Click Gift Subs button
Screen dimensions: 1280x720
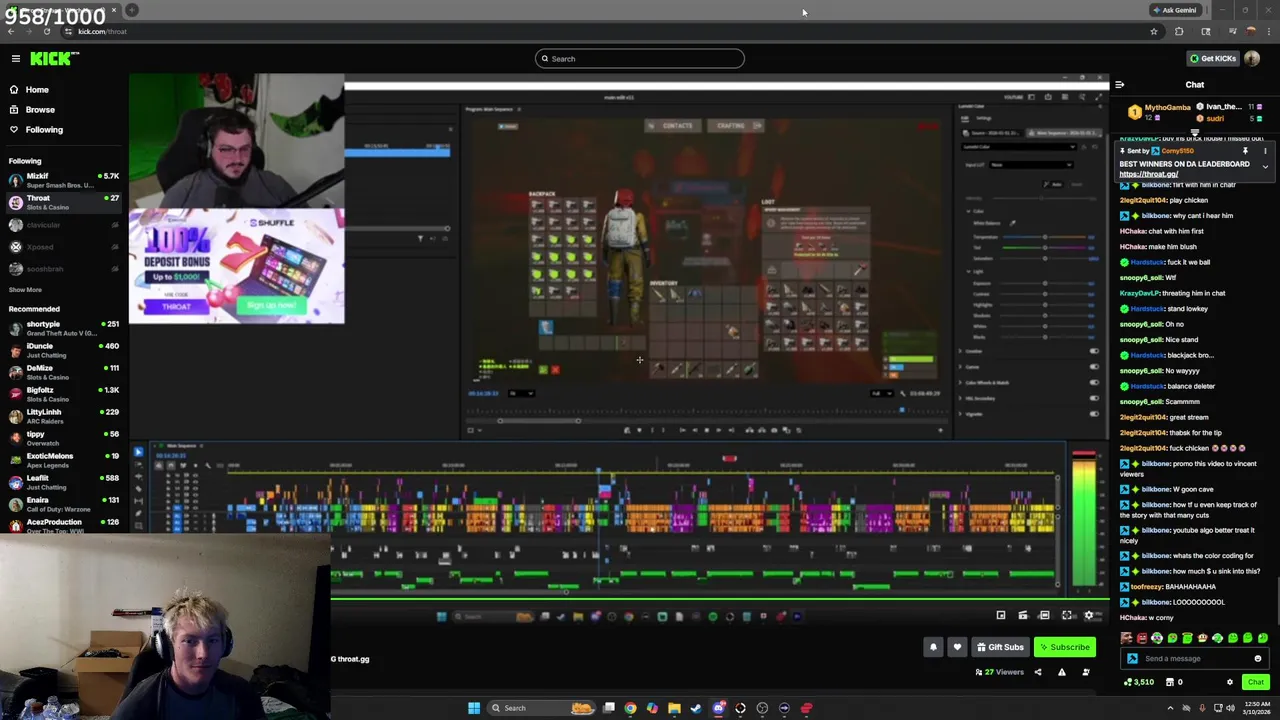pos(1000,647)
